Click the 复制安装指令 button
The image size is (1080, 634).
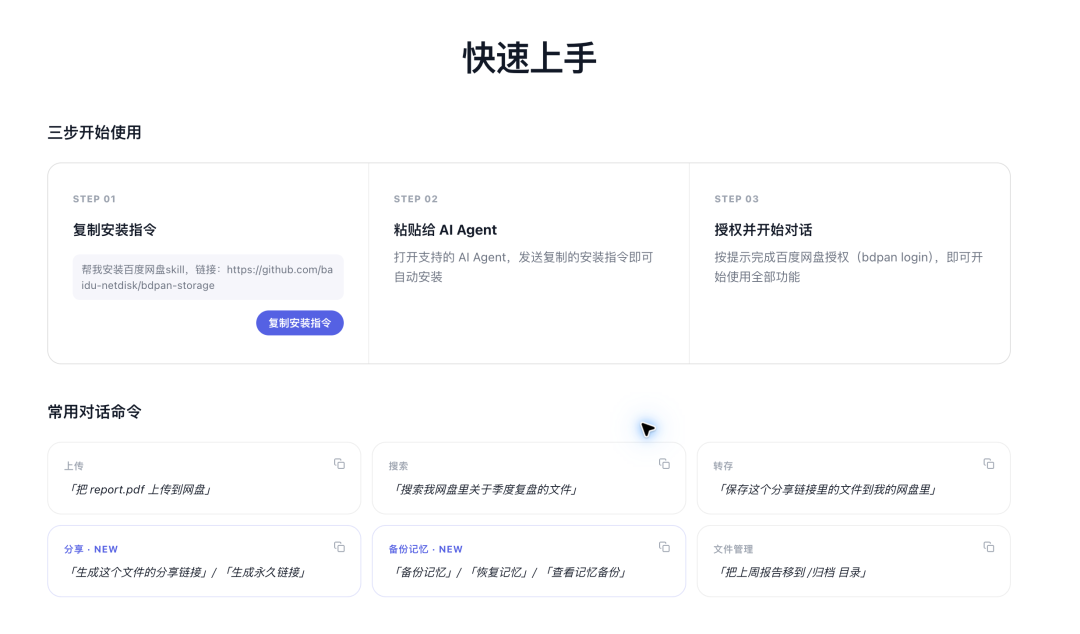300,323
